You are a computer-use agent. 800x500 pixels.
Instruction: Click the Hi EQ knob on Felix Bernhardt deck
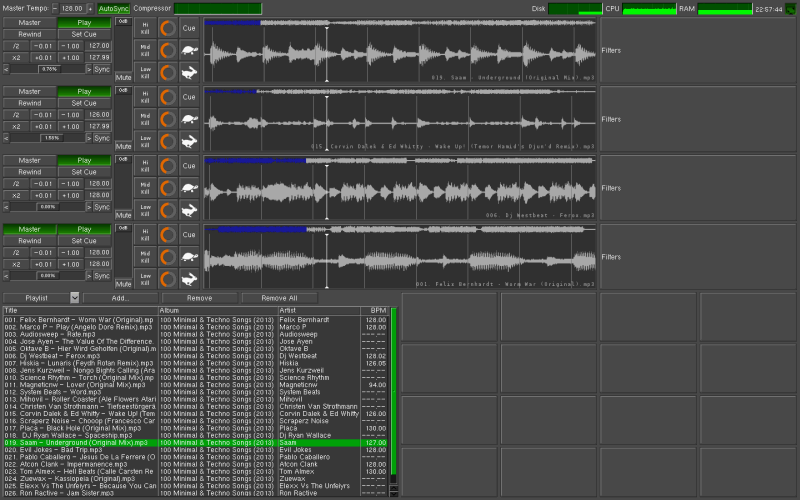pyautogui.click(x=168, y=235)
